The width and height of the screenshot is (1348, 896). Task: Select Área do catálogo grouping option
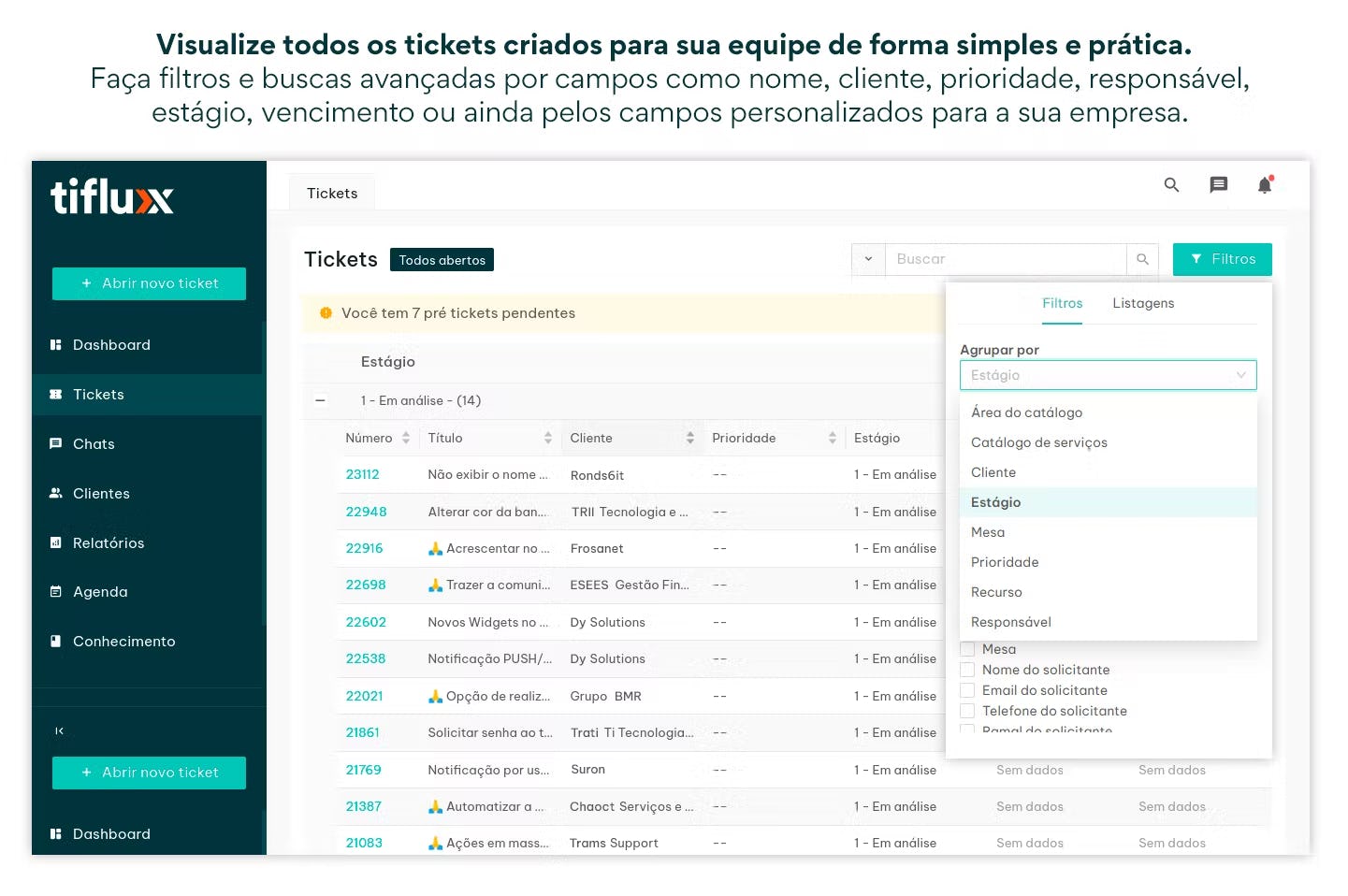1109,412
